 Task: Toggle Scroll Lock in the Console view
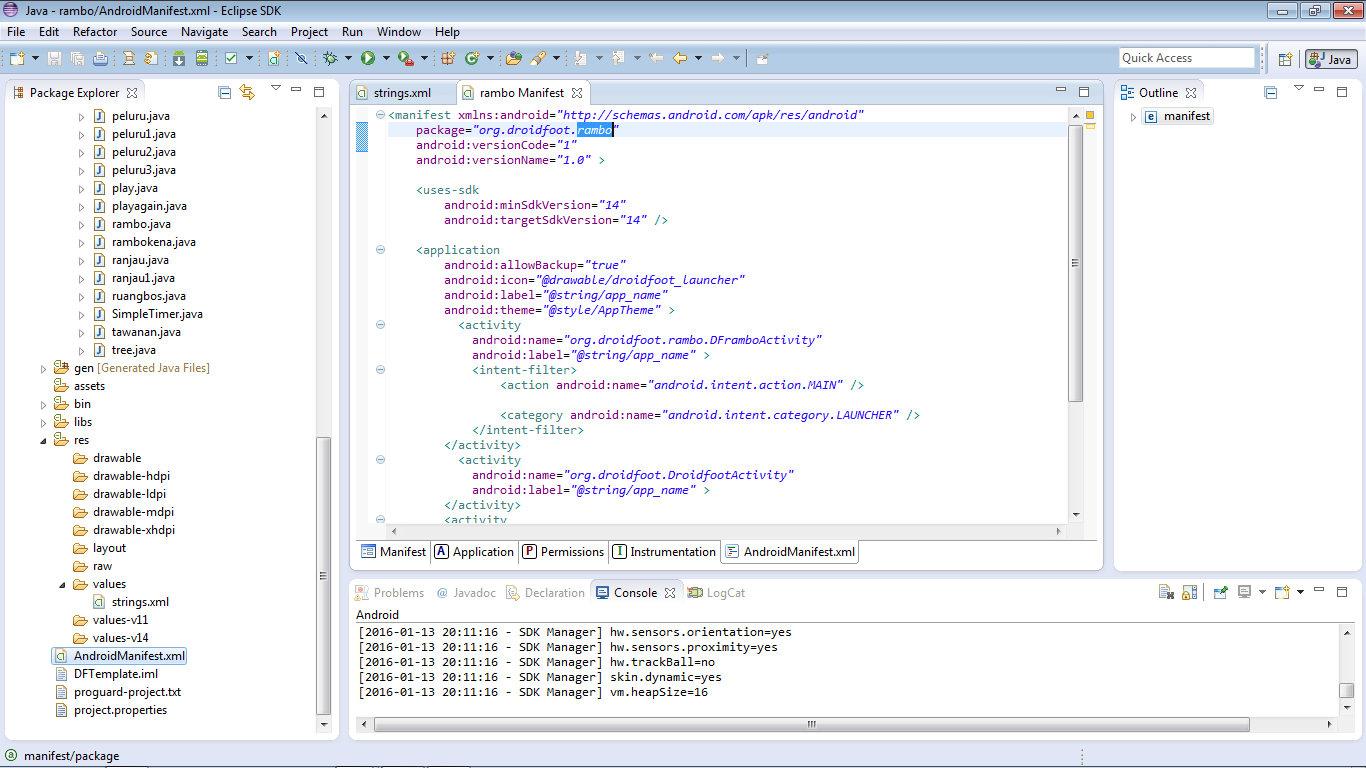click(x=1189, y=593)
